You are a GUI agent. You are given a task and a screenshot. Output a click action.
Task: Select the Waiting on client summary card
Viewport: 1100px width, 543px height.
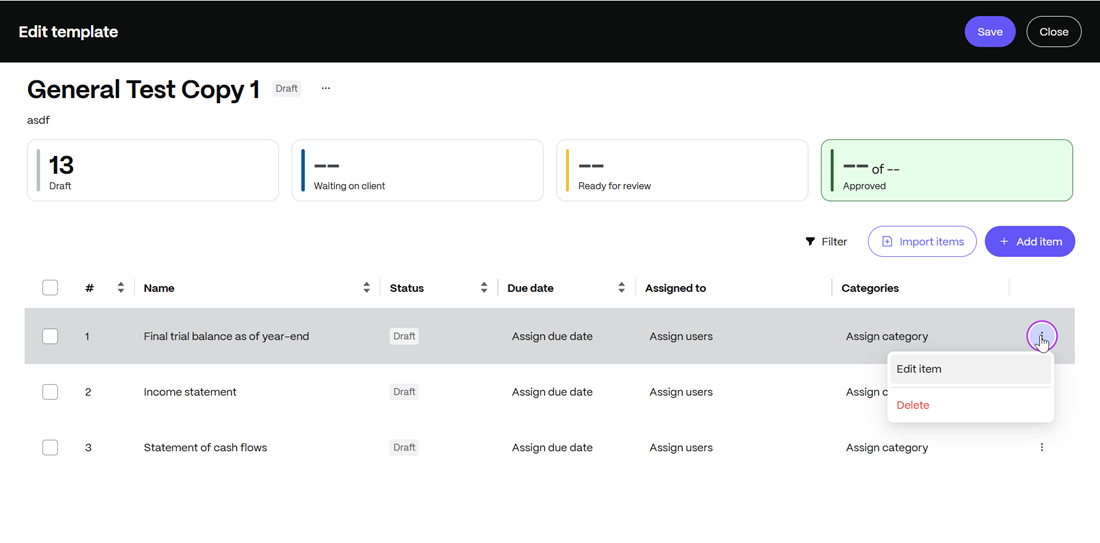417,170
